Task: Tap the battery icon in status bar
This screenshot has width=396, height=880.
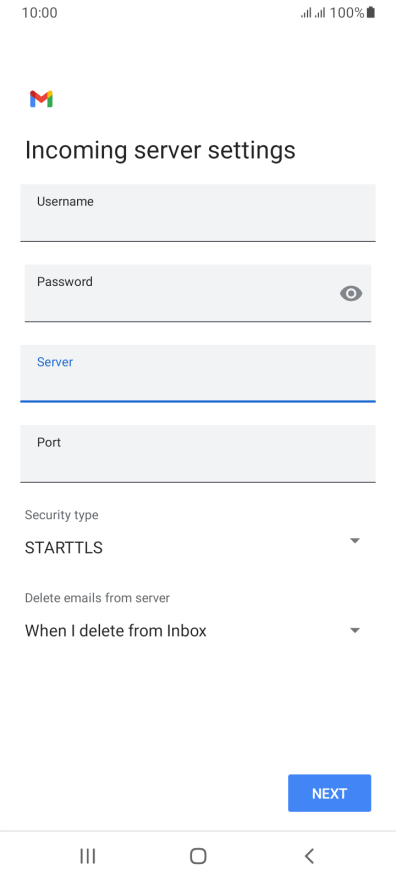Action: click(371, 12)
